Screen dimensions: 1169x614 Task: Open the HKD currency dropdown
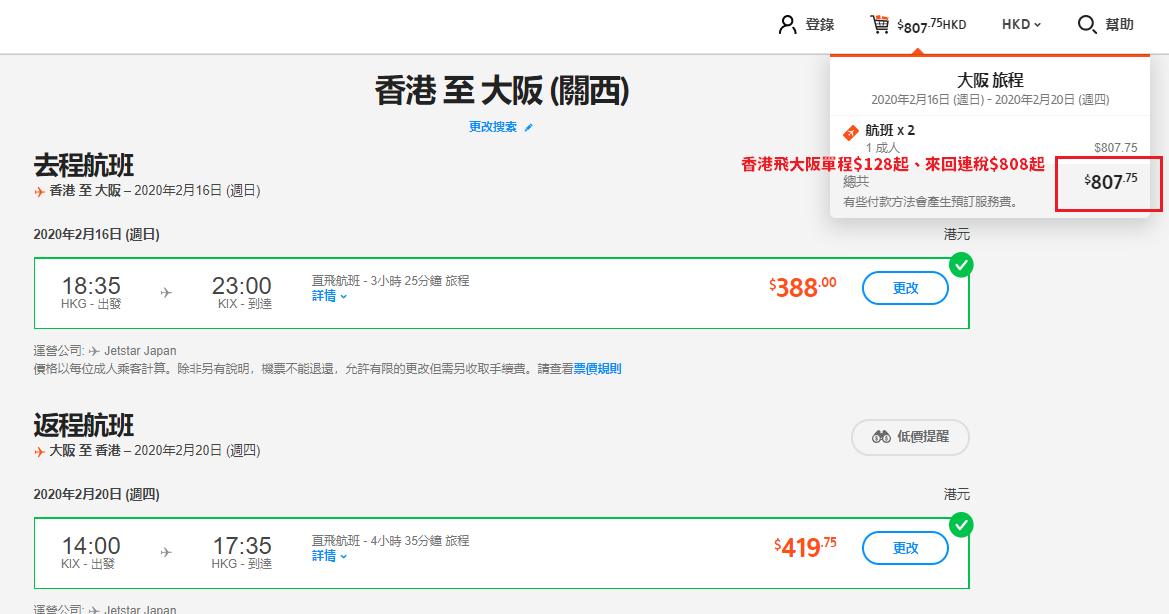(1021, 25)
